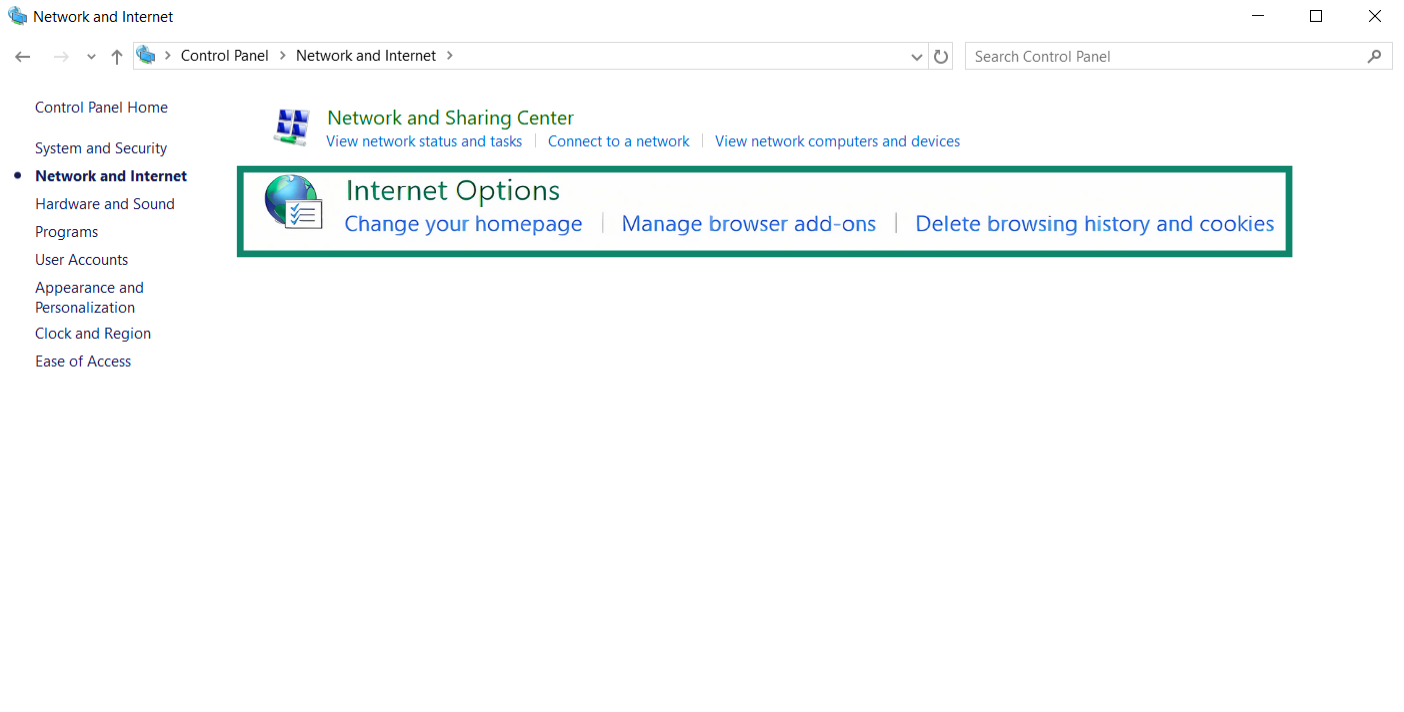Open the recent locations dropdown arrow
Screen dimensions: 1404x712
91,57
